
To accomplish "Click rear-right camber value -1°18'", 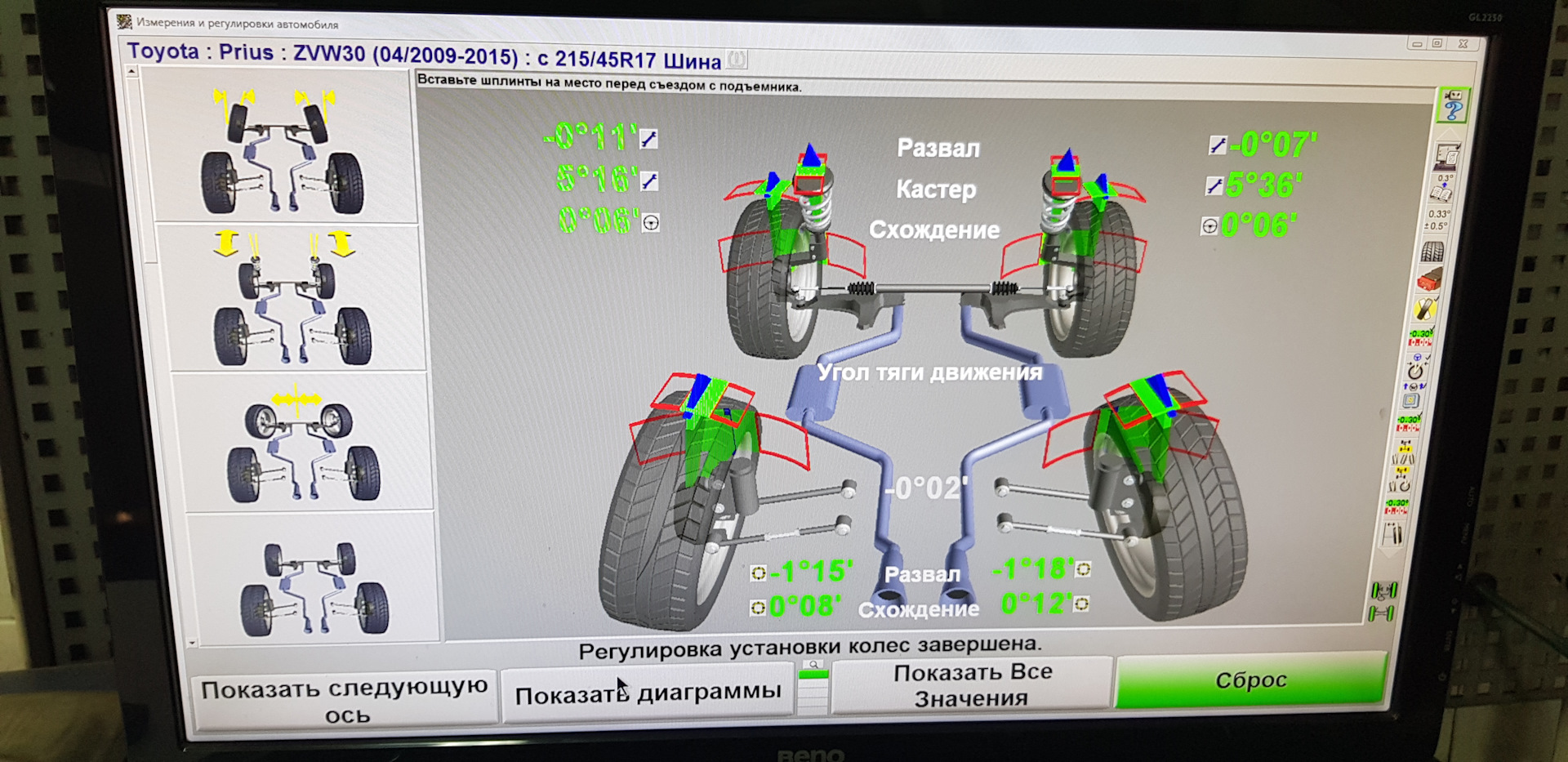I will (x=1032, y=568).
